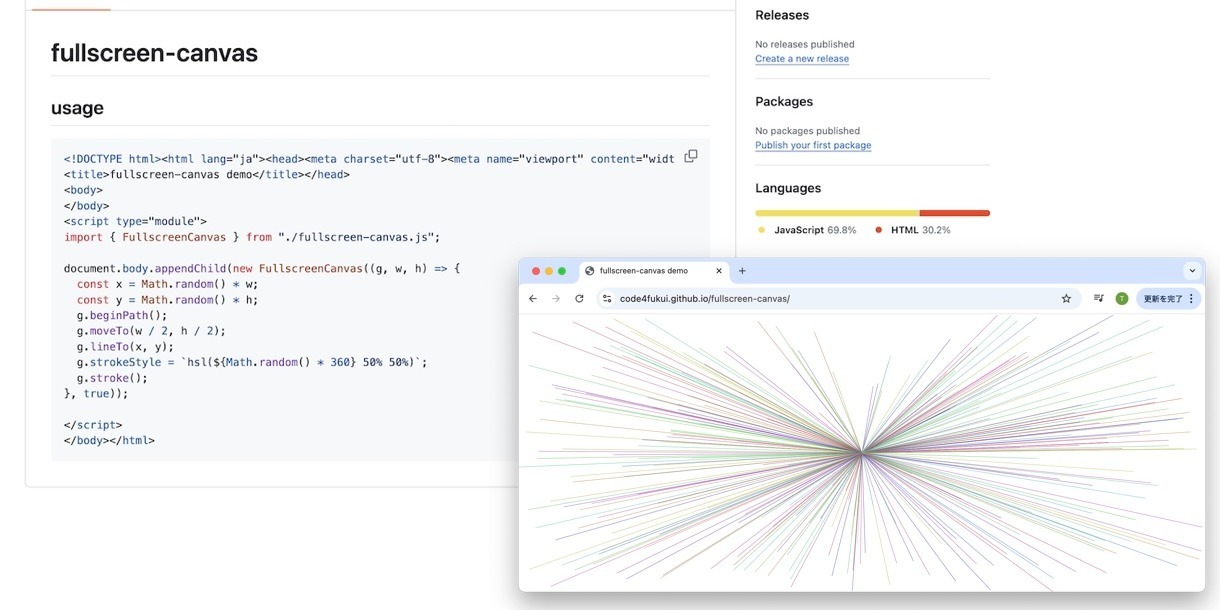Click the JavaScript 69.8% language entry
The width and height of the screenshot is (1220, 610).
pyautogui.click(x=814, y=230)
